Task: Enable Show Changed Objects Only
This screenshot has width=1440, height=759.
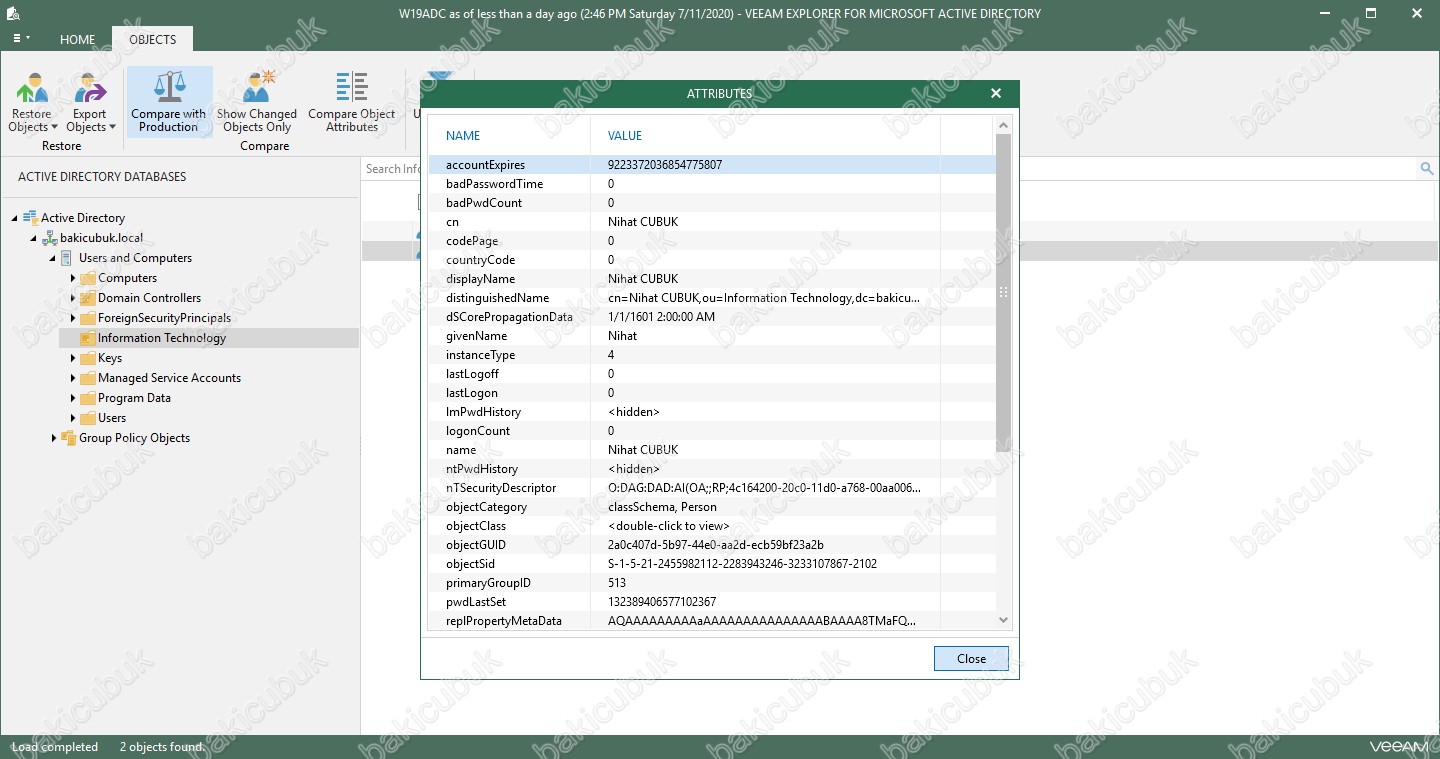Action: tap(257, 102)
